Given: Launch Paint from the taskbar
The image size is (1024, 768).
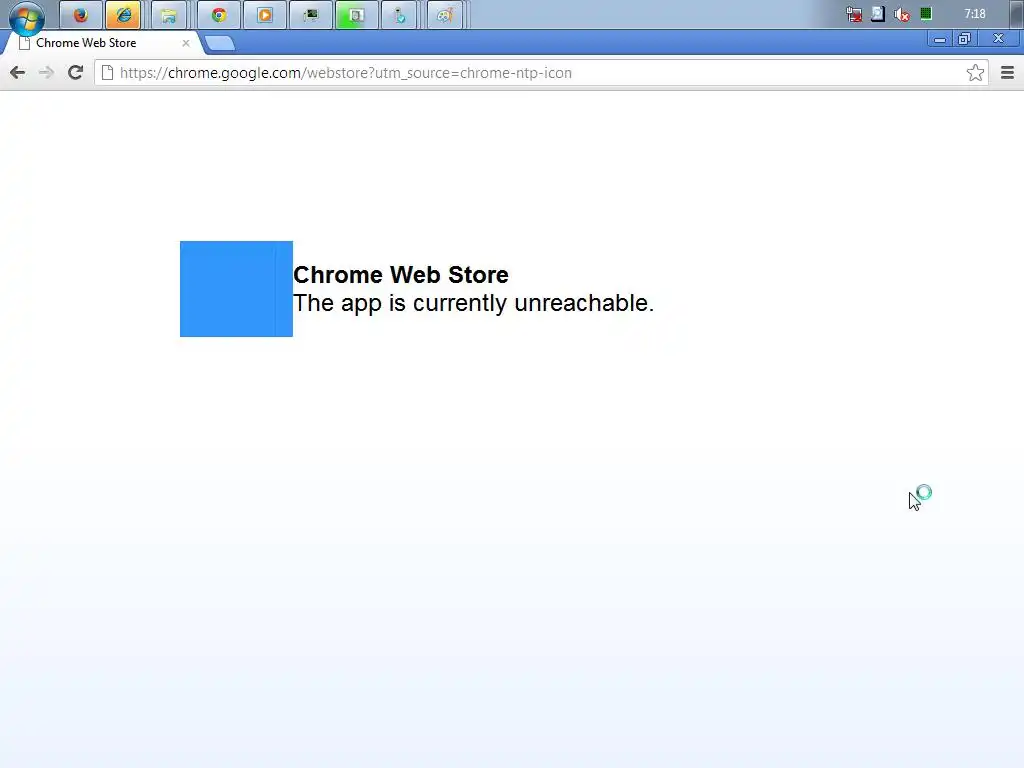Looking at the screenshot, I should pos(445,15).
